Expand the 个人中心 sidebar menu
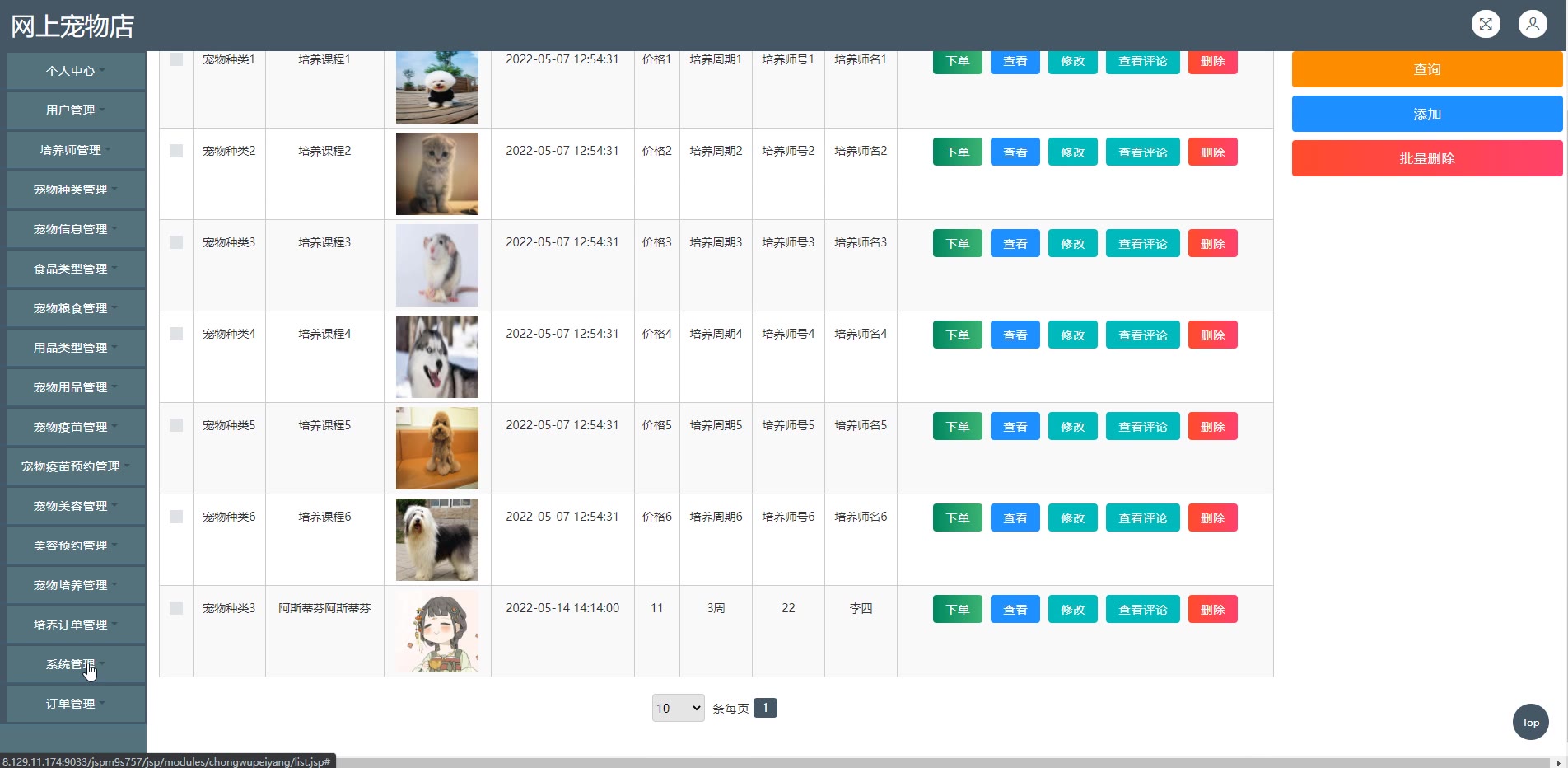This screenshot has width=1568, height=768. point(76,71)
